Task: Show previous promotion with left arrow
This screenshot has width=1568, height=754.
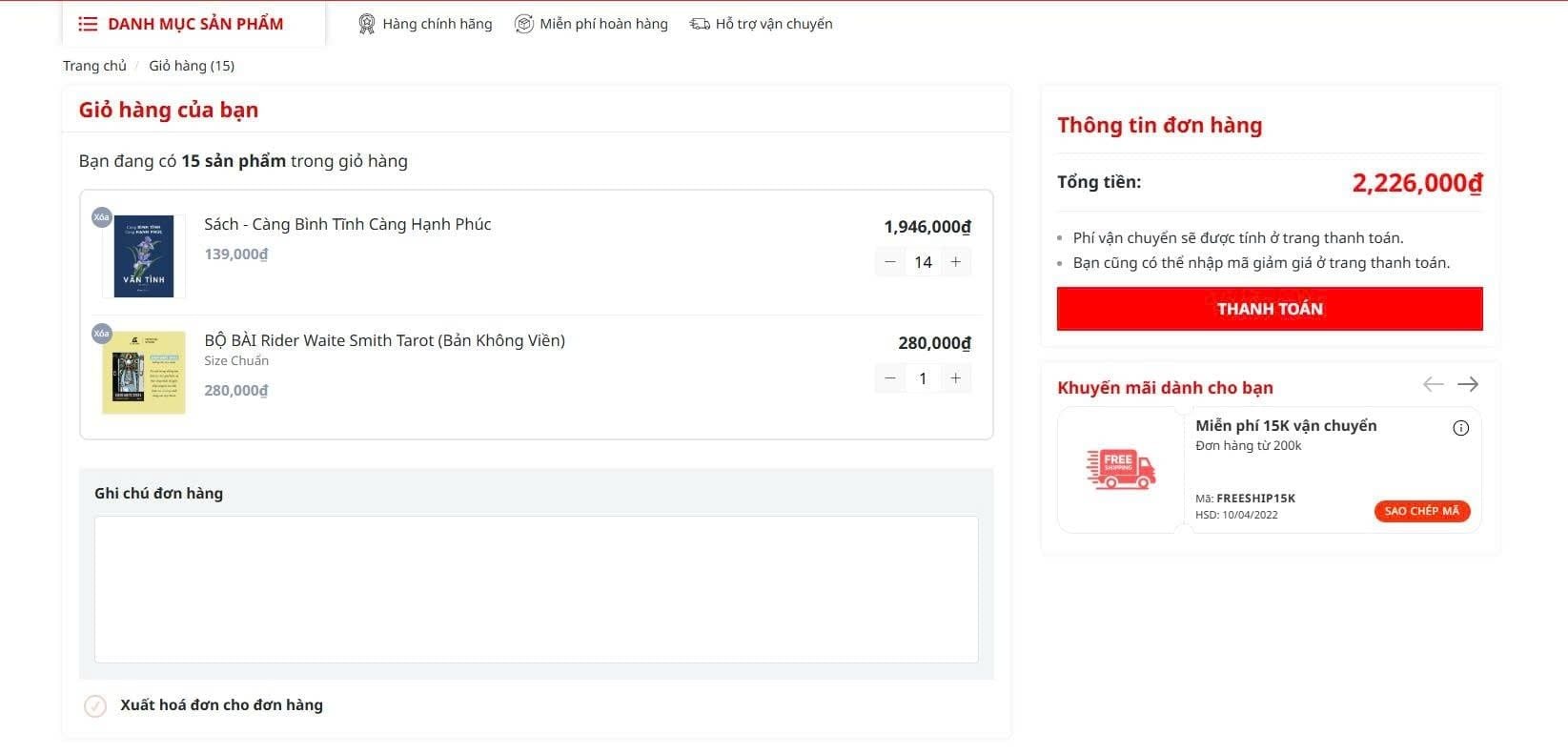Action: (x=1433, y=384)
